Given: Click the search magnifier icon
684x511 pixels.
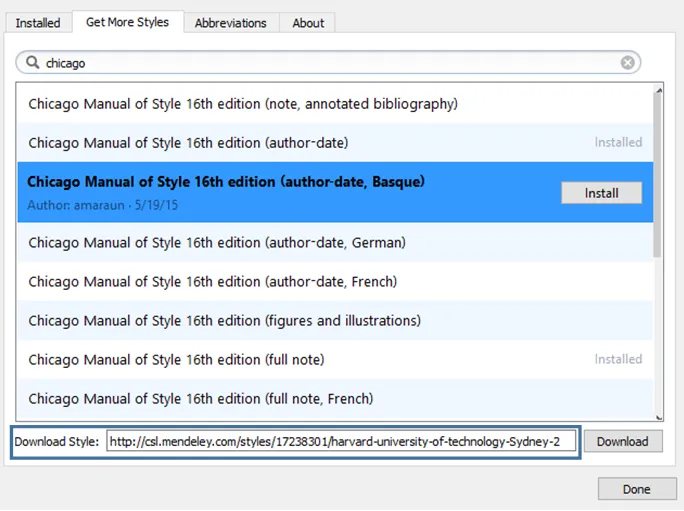Looking at the screenshot, I should (x=32, y=62).
